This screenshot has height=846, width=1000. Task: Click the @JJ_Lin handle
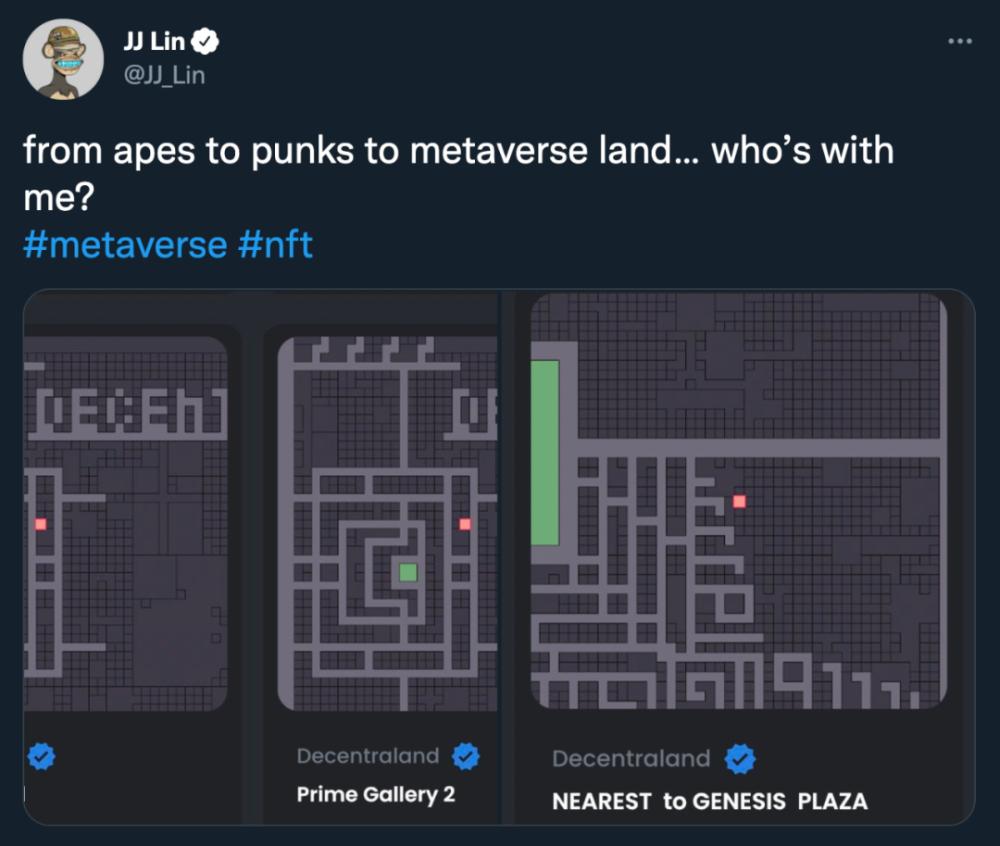point(163,74)
